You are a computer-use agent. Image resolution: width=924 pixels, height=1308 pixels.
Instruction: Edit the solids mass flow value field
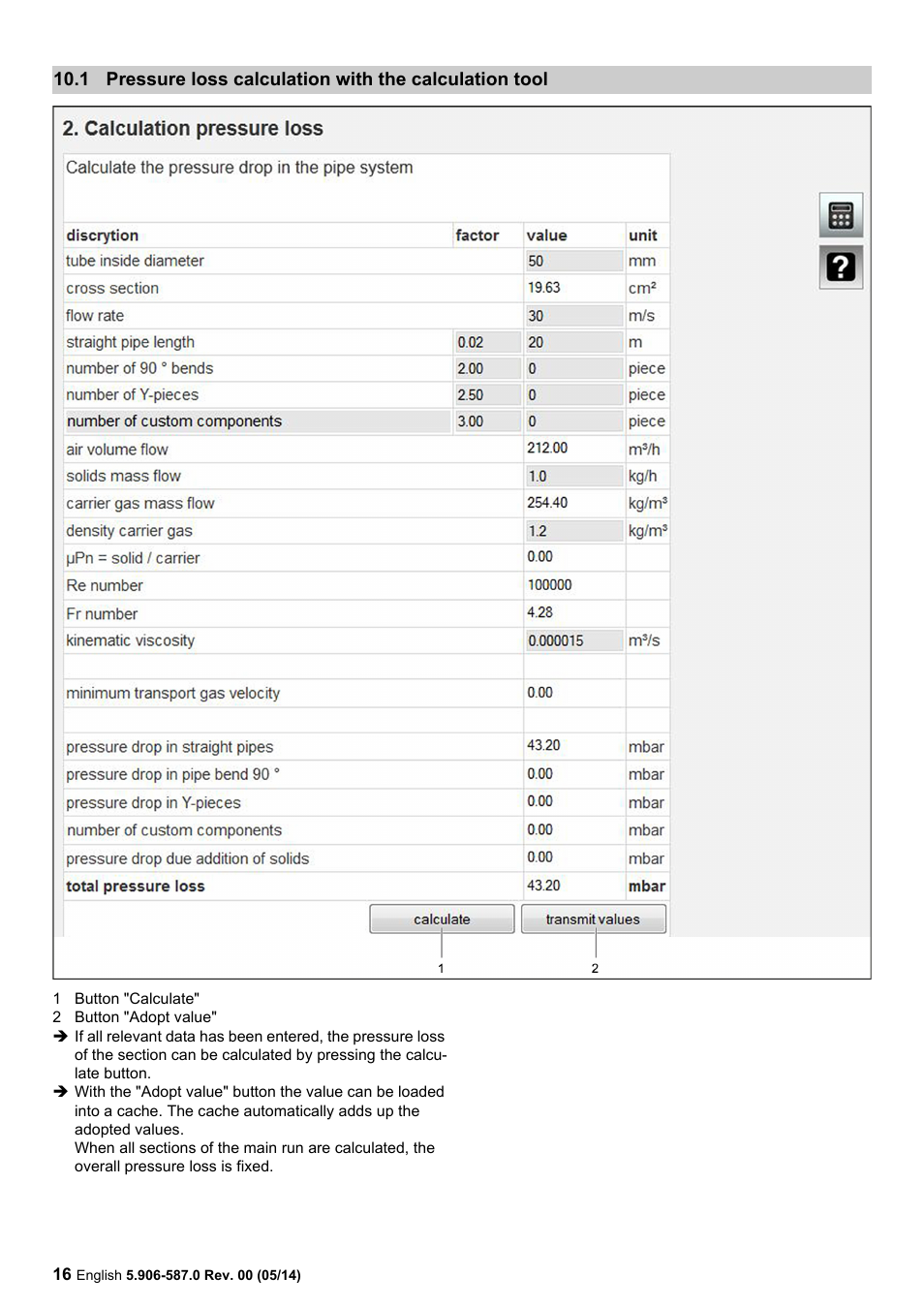[573, 476]
